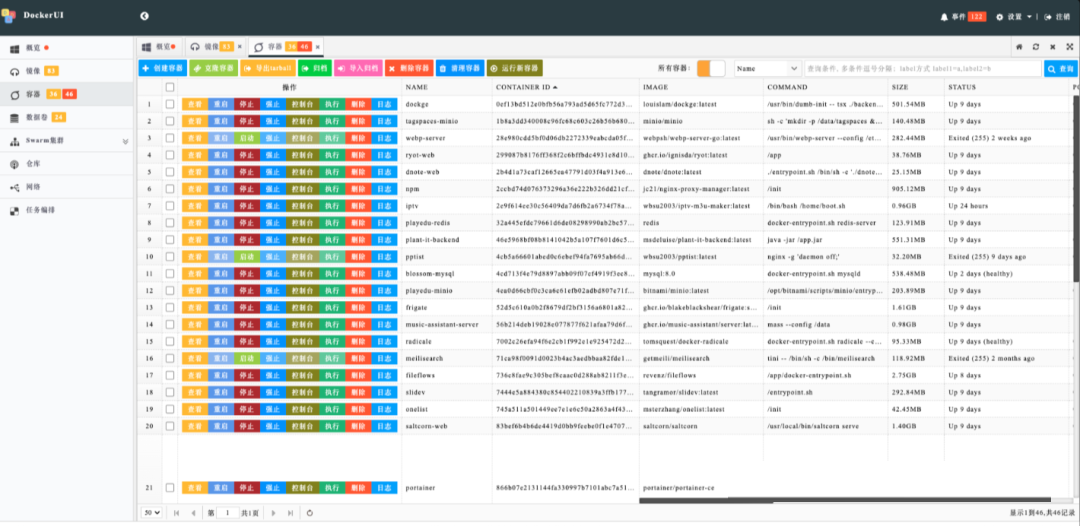Screen dimensions: 1080x526
Task: Close the 镜像 tab with its x
Action: pos(240,47)
